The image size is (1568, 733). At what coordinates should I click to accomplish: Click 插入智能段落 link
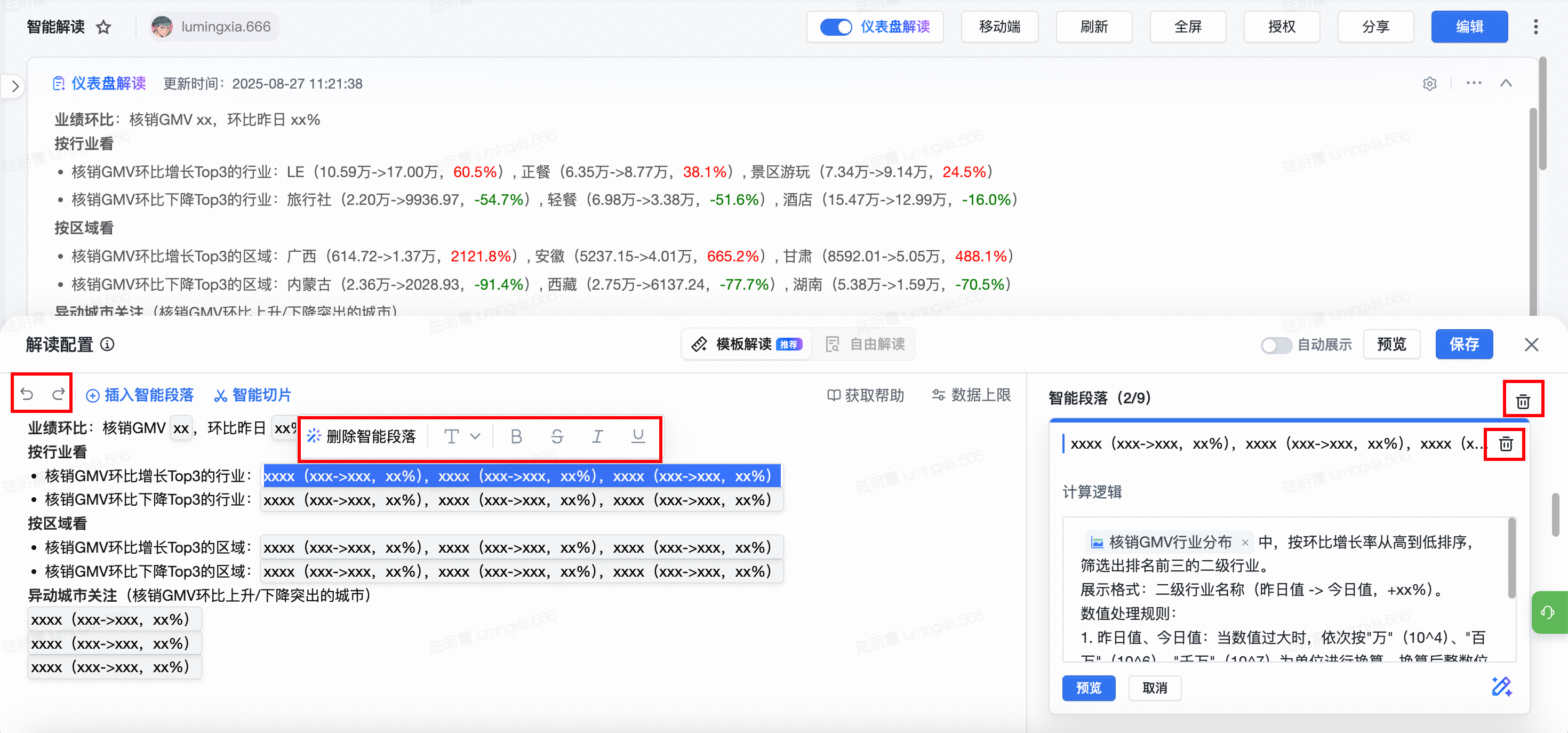pos(139,395)
